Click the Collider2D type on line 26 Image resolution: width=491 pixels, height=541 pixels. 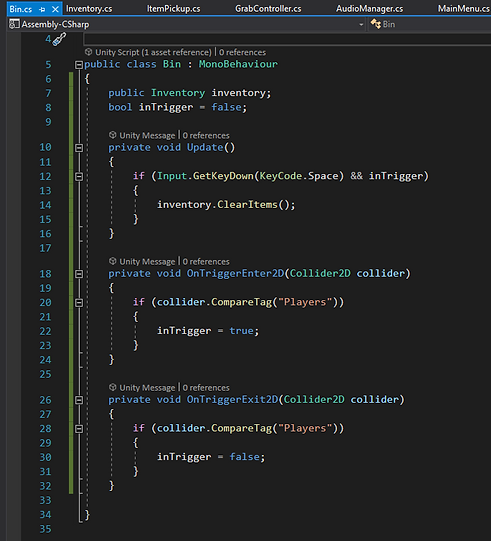[x=314, y=400]
